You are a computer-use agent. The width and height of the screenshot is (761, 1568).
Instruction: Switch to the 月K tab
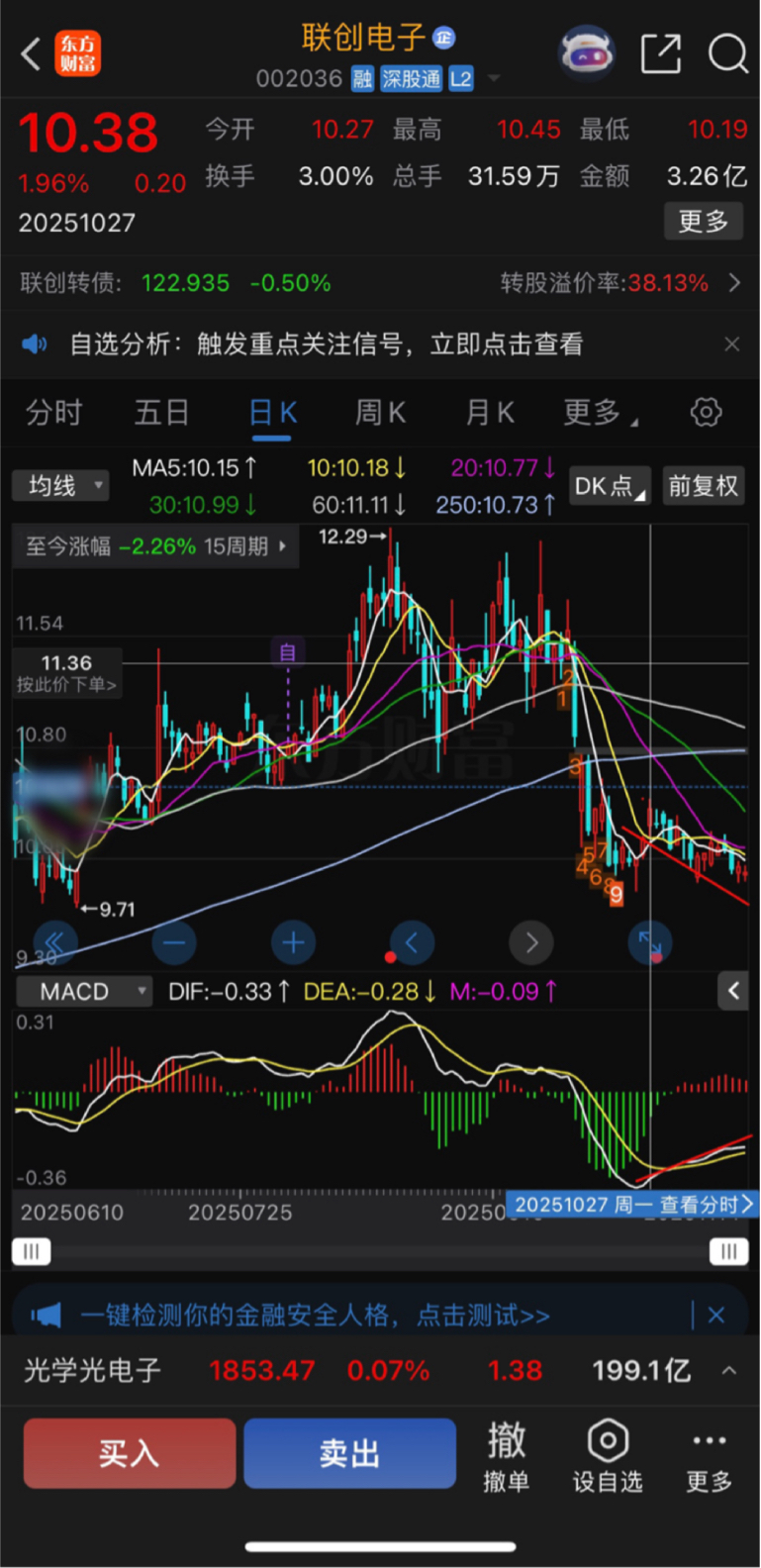tap(490, 412)
